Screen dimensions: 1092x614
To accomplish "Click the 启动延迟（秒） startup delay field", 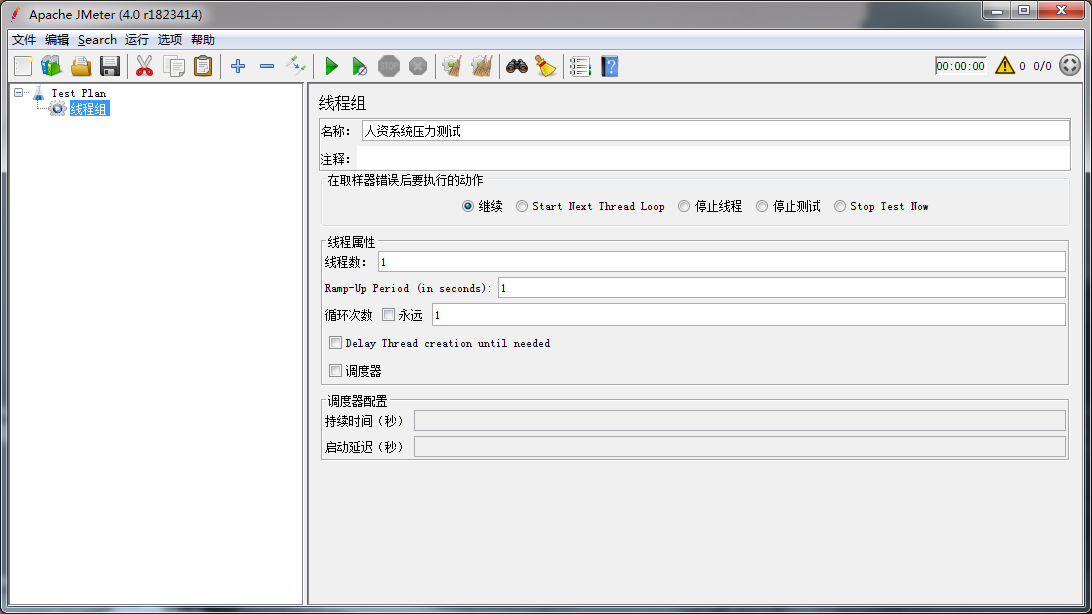I will pos(740,447).
